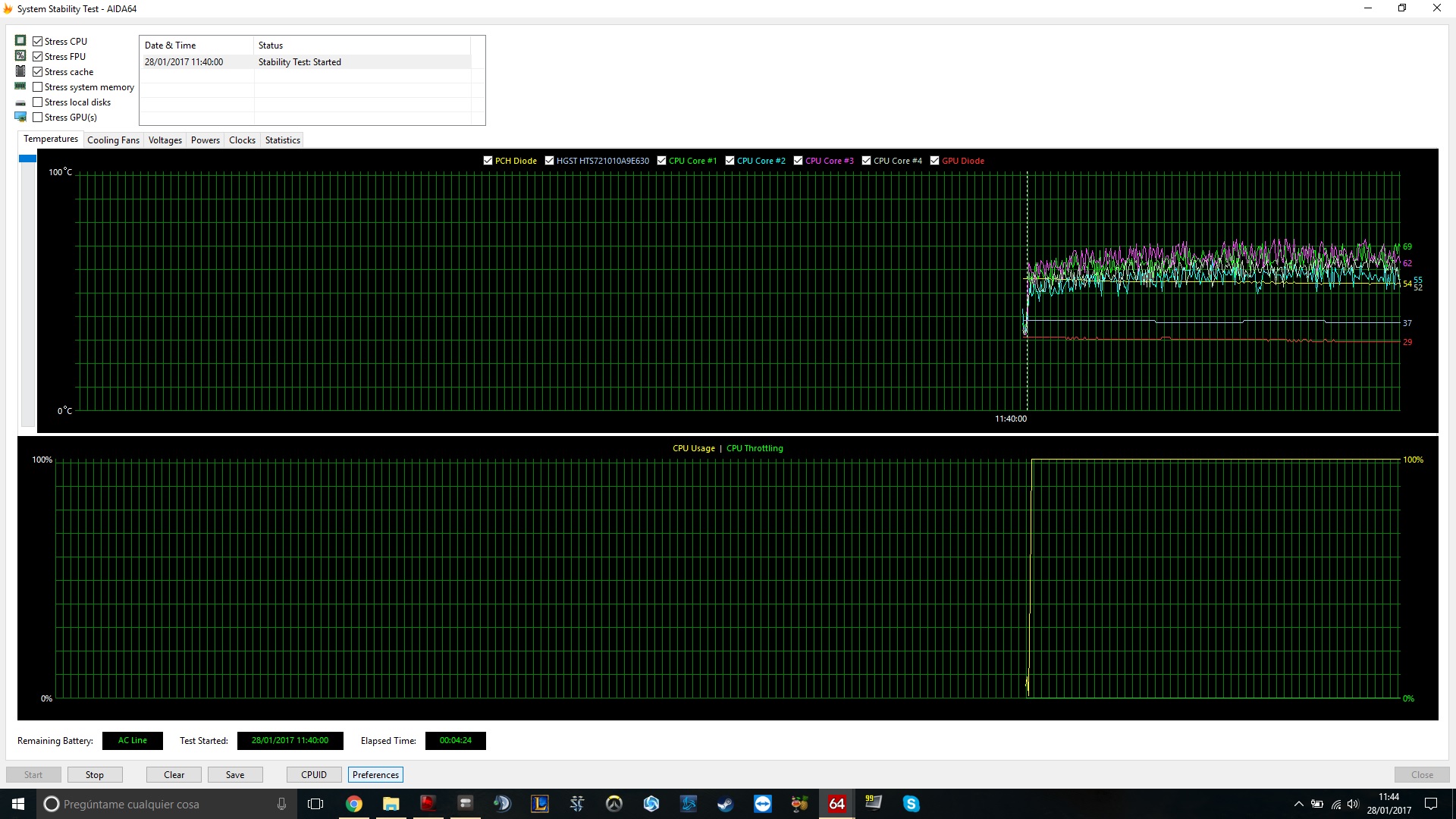Click the Stress CPU chip icon
1456x819 pixels.
pyautogui.click(x=20, y=41)
